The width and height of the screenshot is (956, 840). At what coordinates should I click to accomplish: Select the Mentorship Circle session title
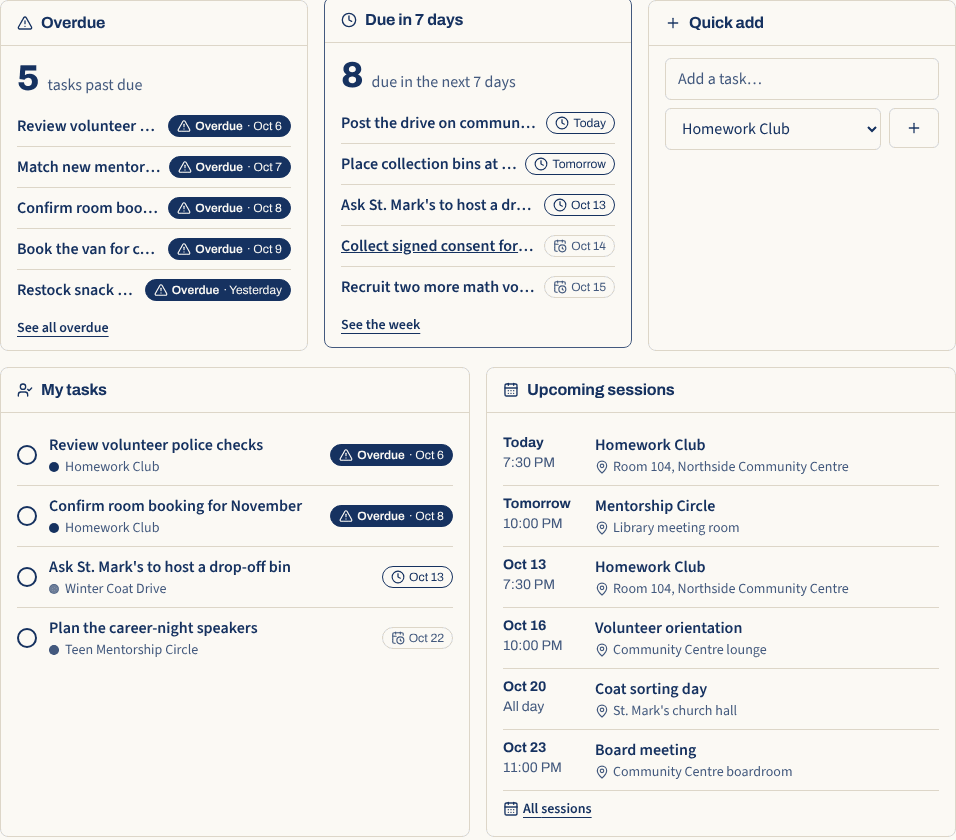point(655,506)
